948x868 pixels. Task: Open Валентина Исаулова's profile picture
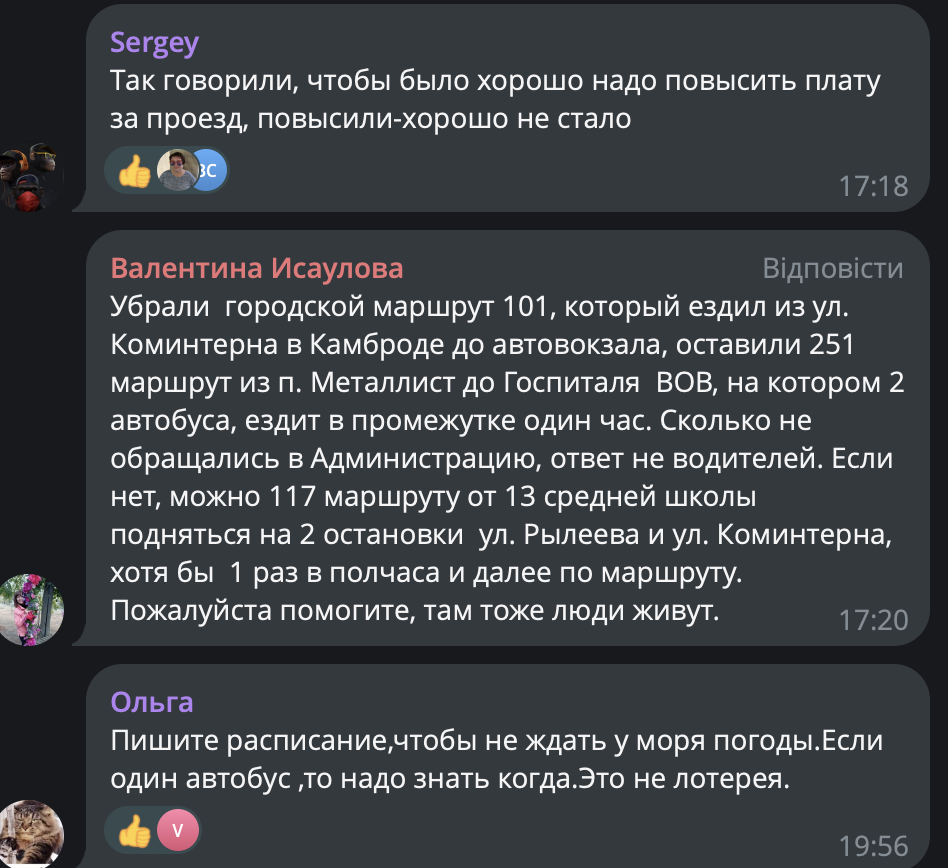(x=31, y=608)
